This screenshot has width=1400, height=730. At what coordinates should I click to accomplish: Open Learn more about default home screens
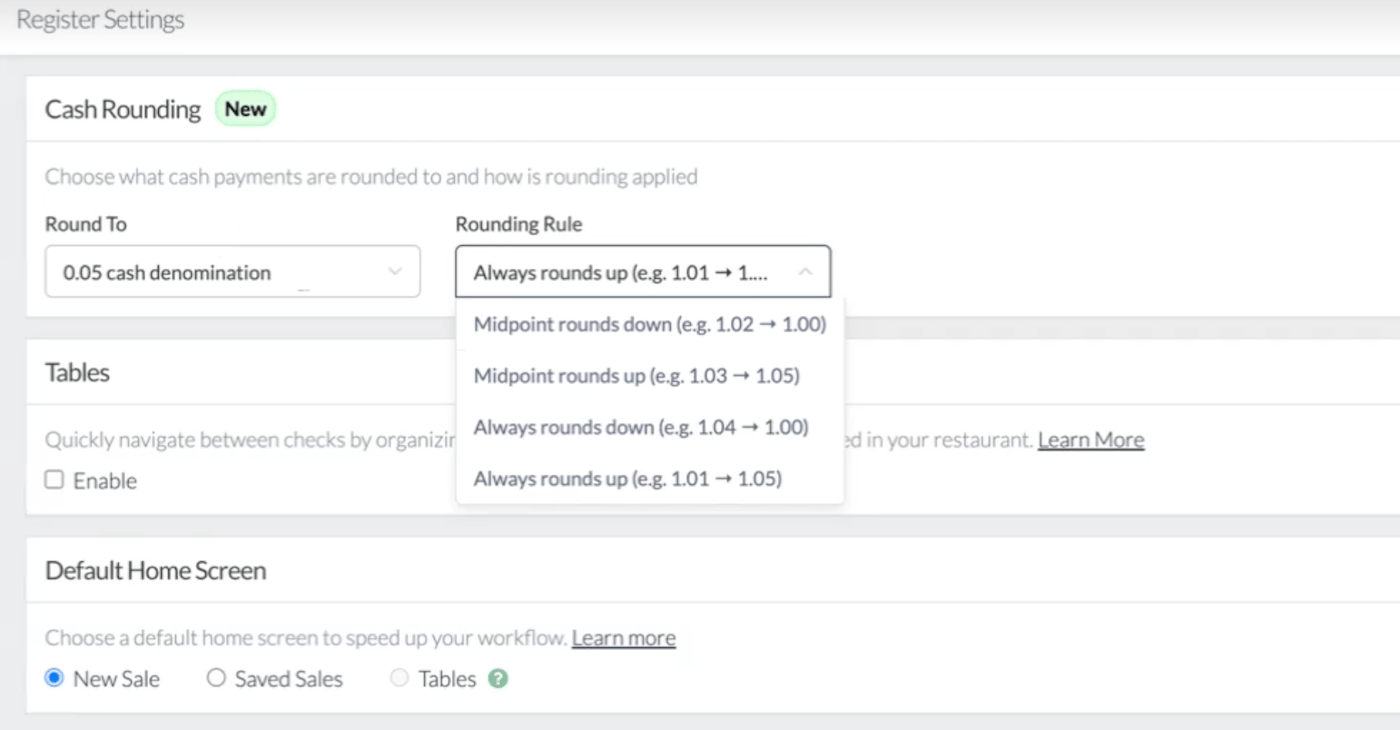tap(623, 637)
